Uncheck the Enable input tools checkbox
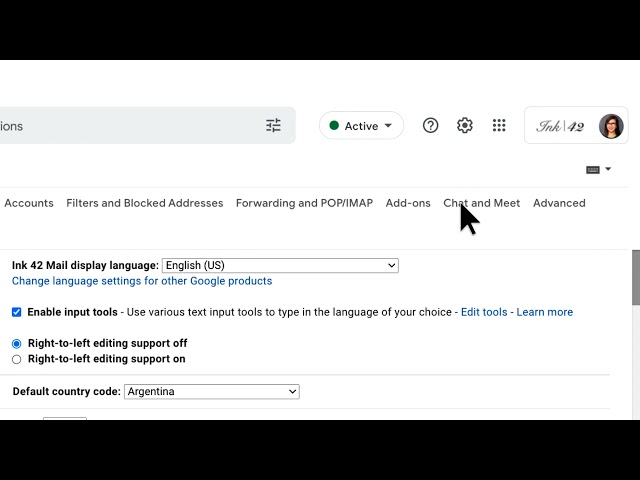This screenshot has height=480, width=640. click(x=17, y=312)
